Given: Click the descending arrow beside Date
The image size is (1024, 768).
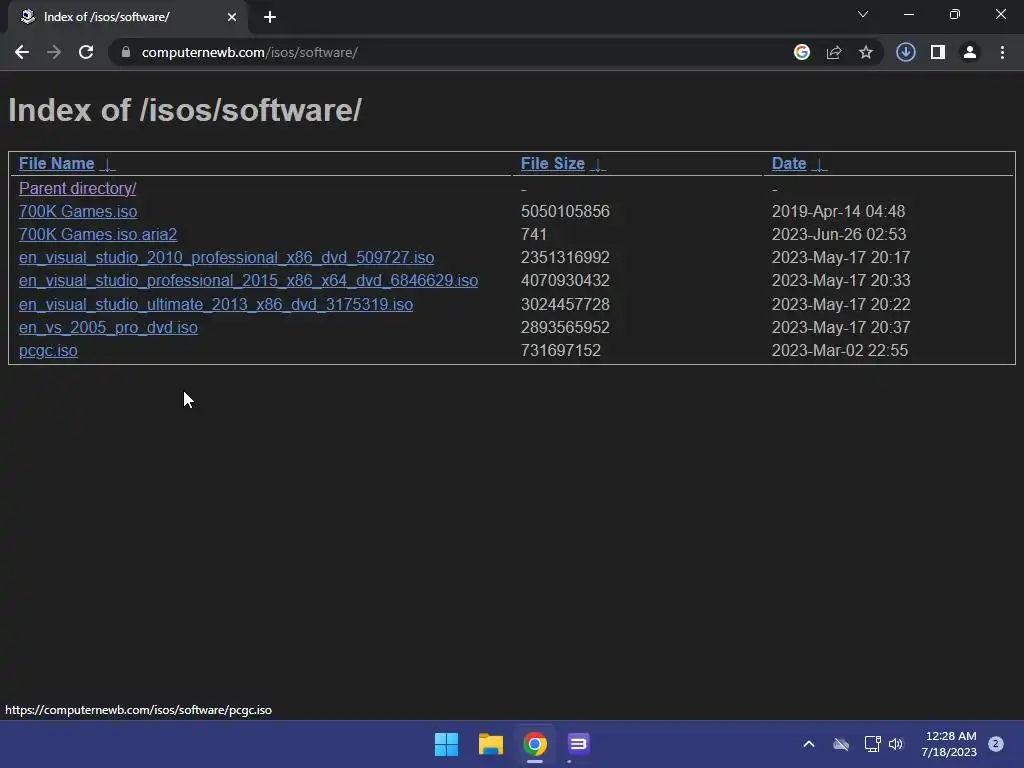Looking at the screenshot, I should (x=820, y=165).
